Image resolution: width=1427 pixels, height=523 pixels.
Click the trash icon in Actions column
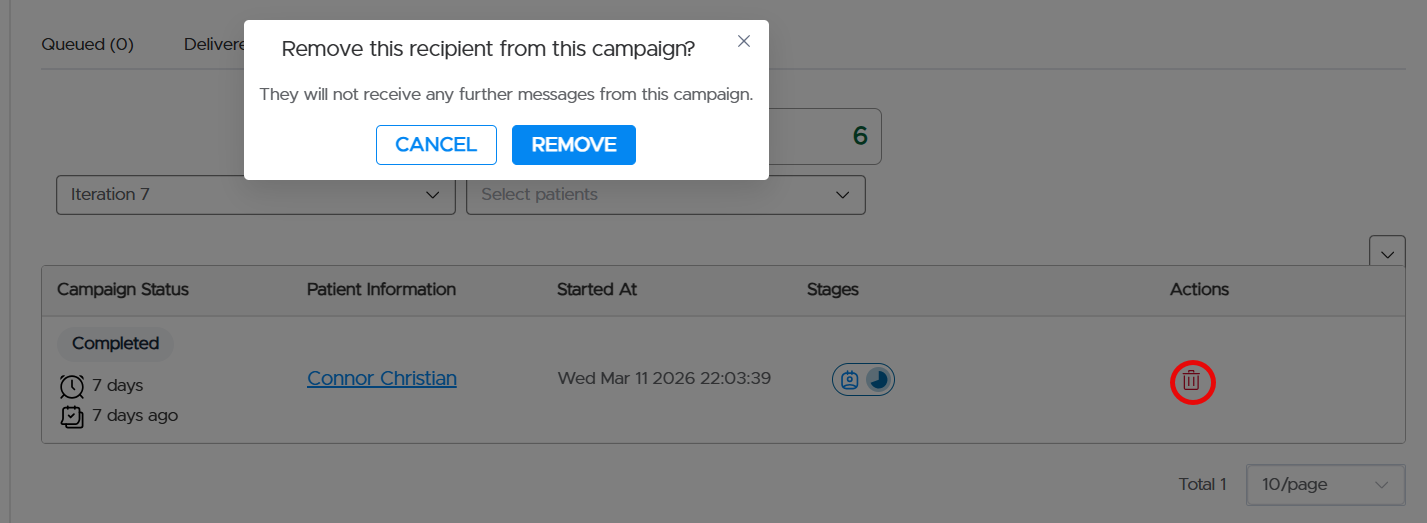(x=1191, y=381)
